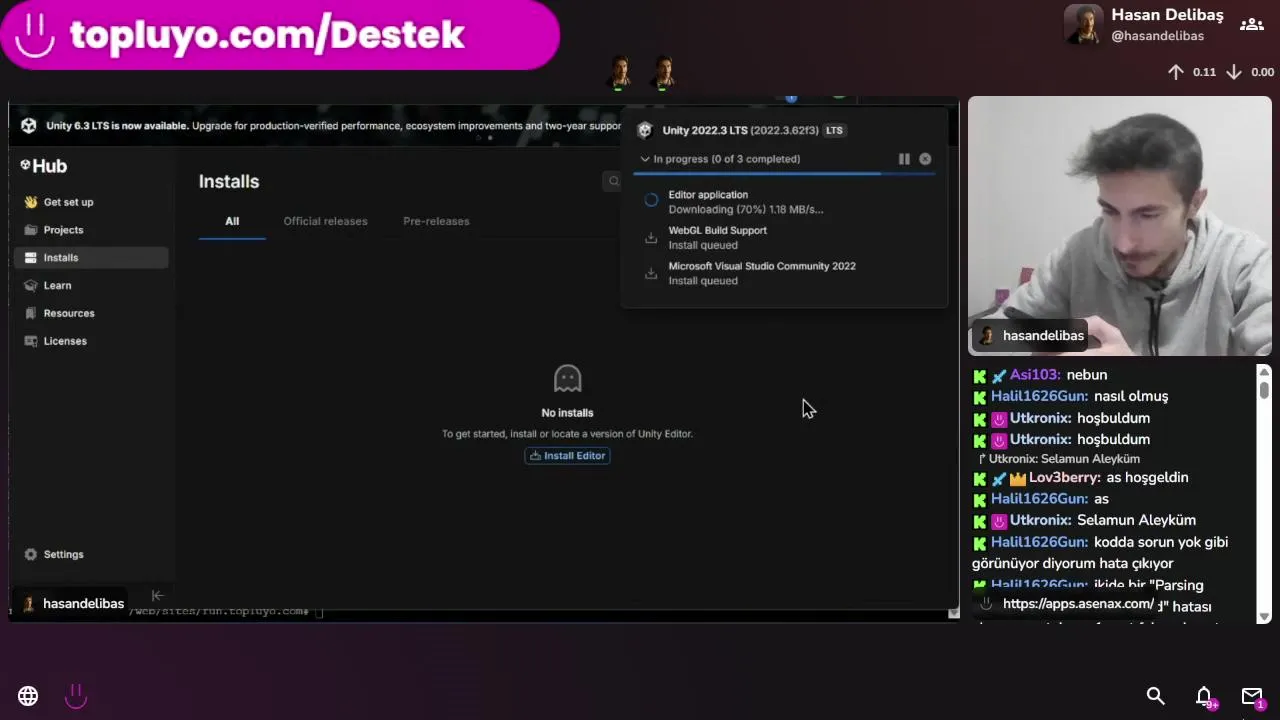The width and height of the screenshot is (1280, 720).
Task: Click the hasandelibas name tag on the webcam
Action: 1032,336
